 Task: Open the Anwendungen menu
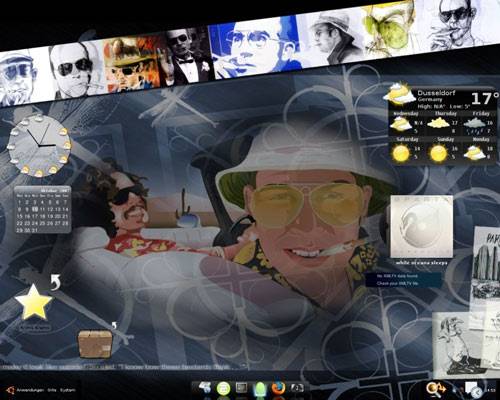point(30,390)
